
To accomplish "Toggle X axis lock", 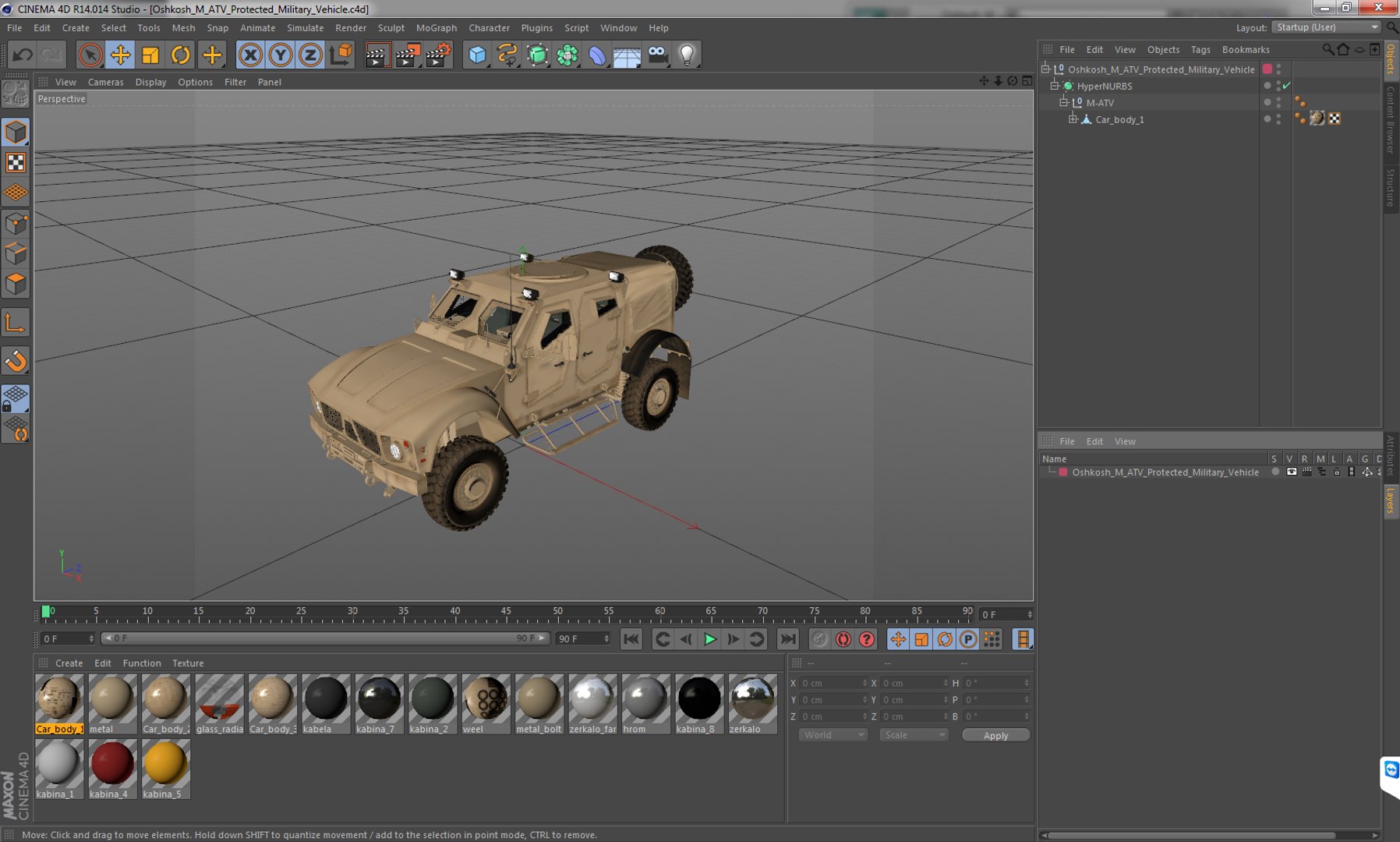I will click(x=250, y=55).
